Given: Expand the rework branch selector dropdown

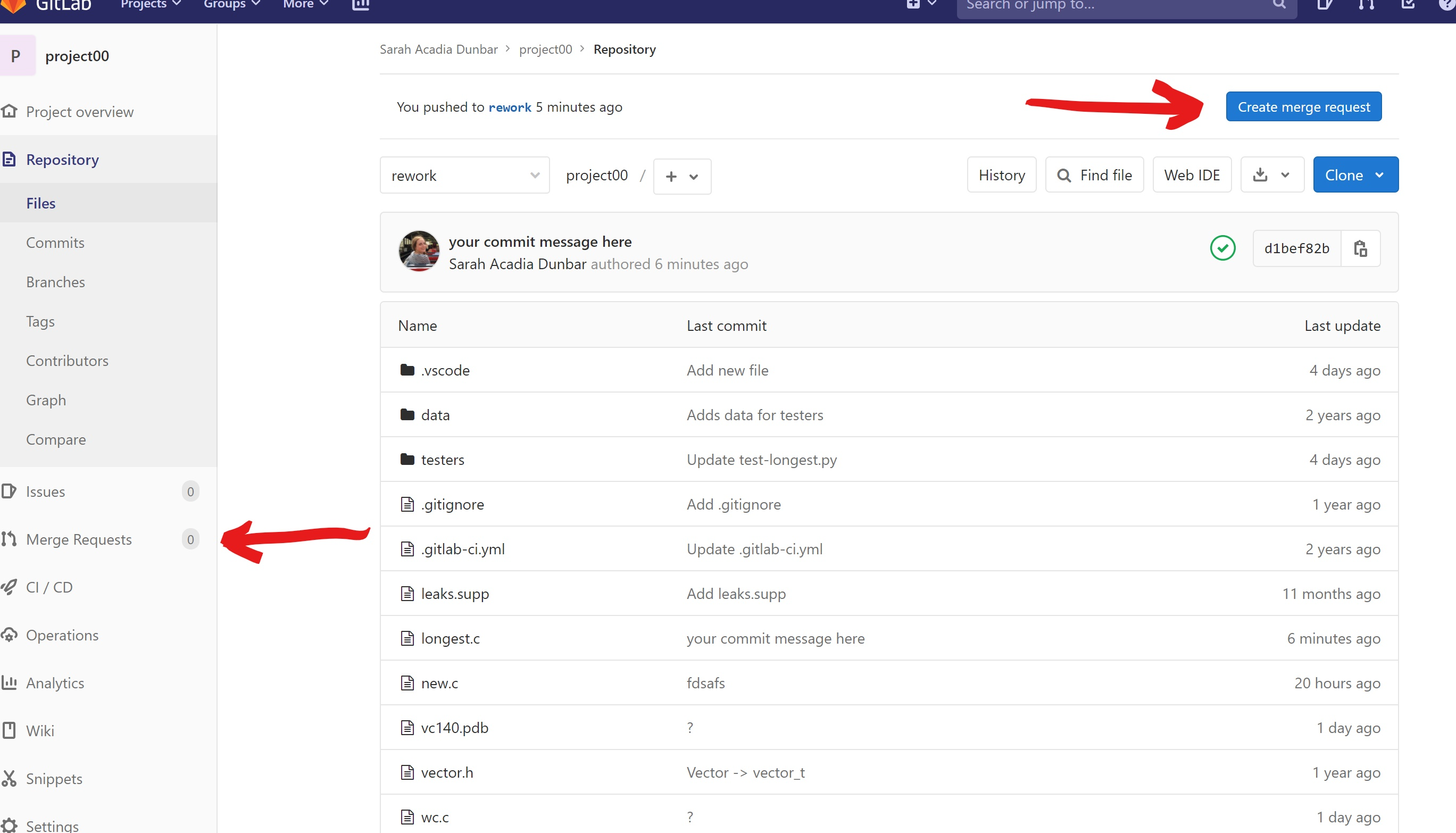Looking at the screenshot, I should click(464, 175).
